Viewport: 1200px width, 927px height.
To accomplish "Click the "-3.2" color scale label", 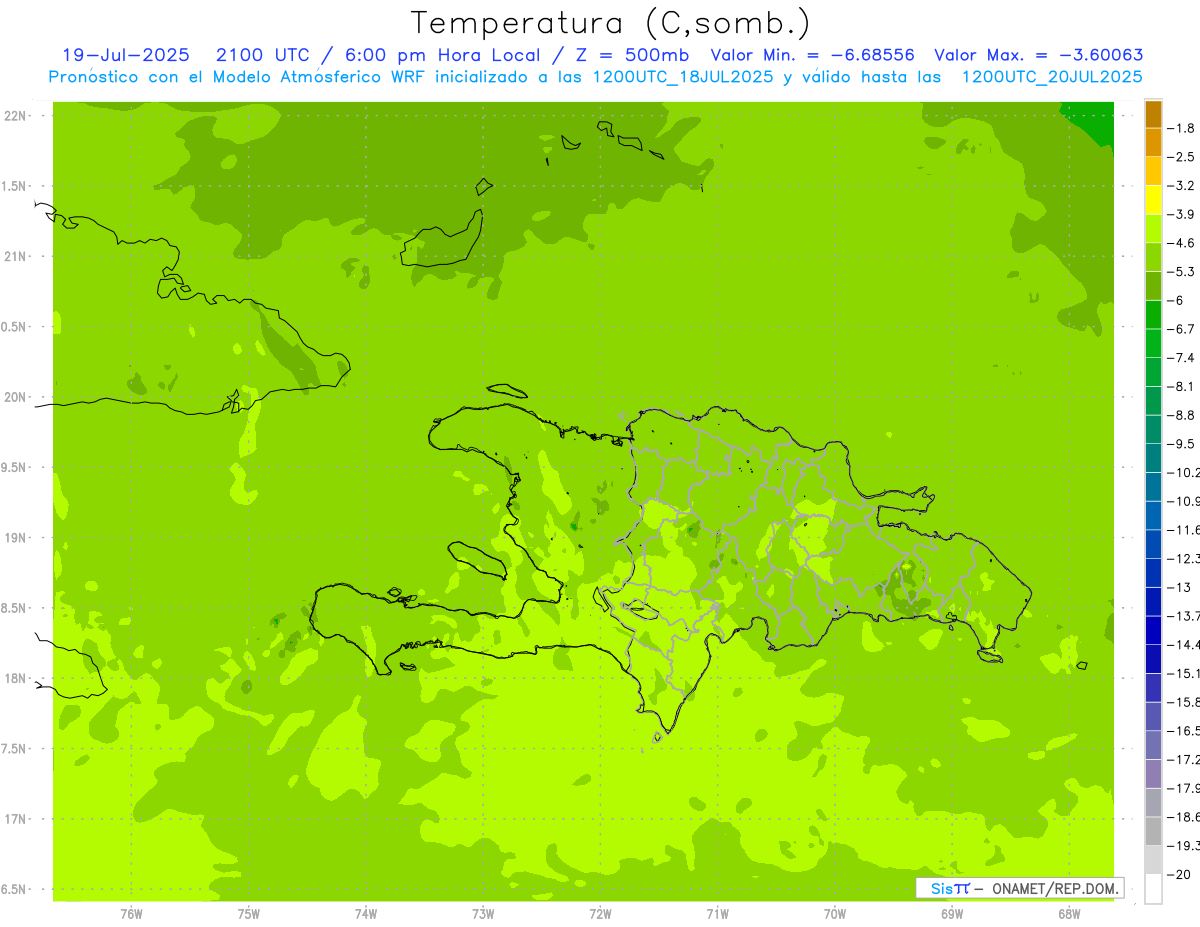I will pos(1181,186).
